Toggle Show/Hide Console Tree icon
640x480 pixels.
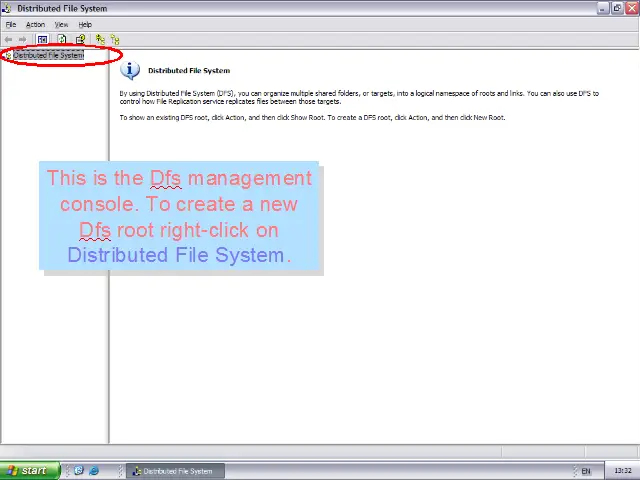42,40
